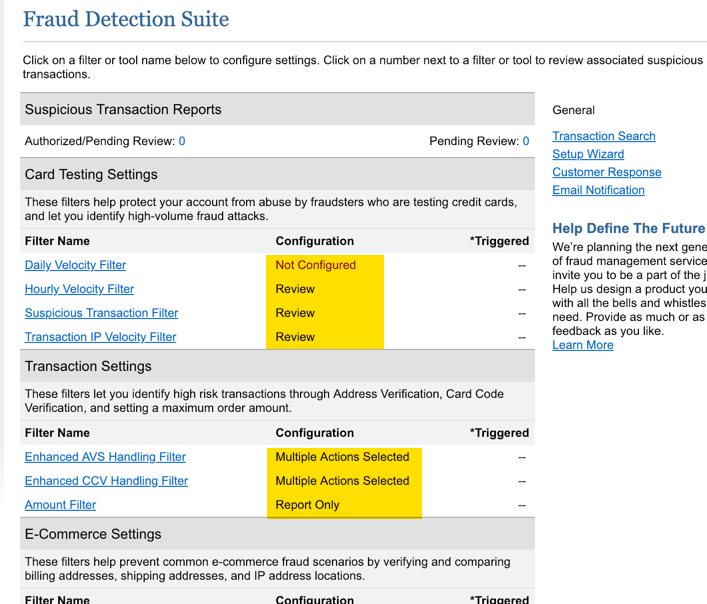Configure the Suspicious Transaction Filter
This screenshot has height=604, width=707.
pyautogui.click(x=101, y=313)
